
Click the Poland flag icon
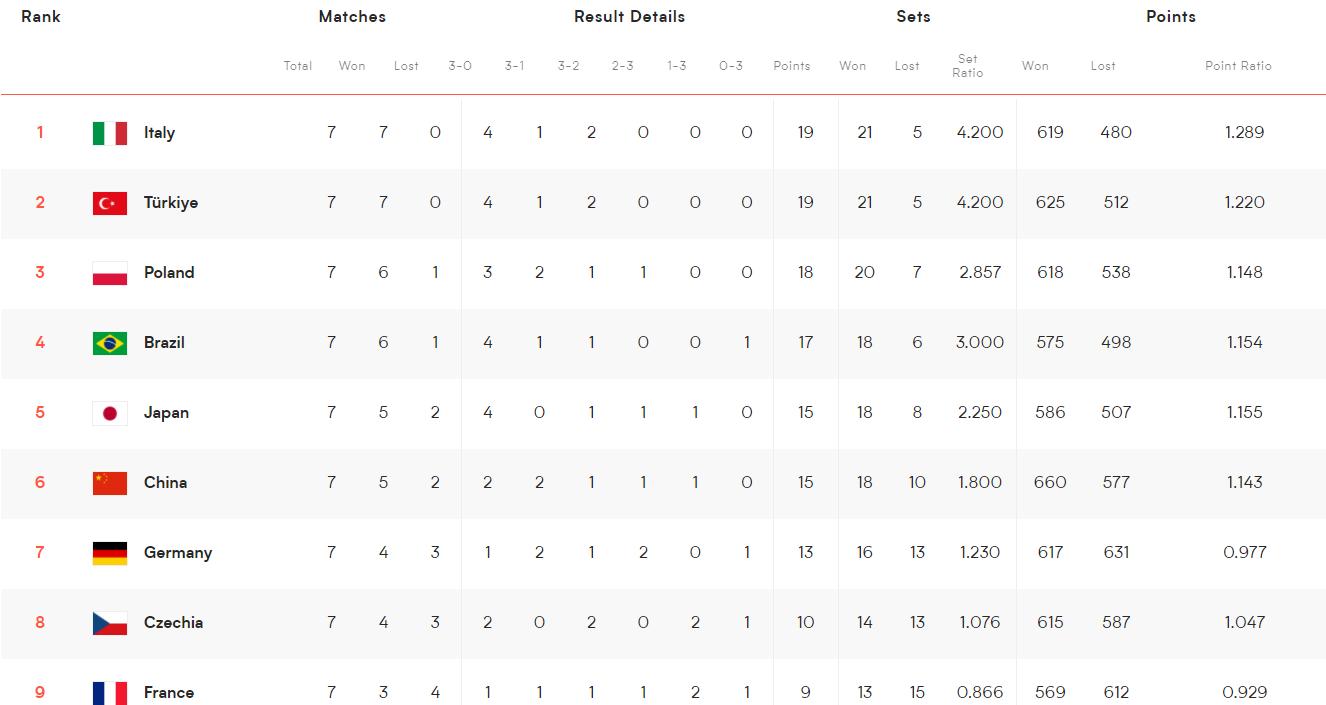[x=110, y=273]
